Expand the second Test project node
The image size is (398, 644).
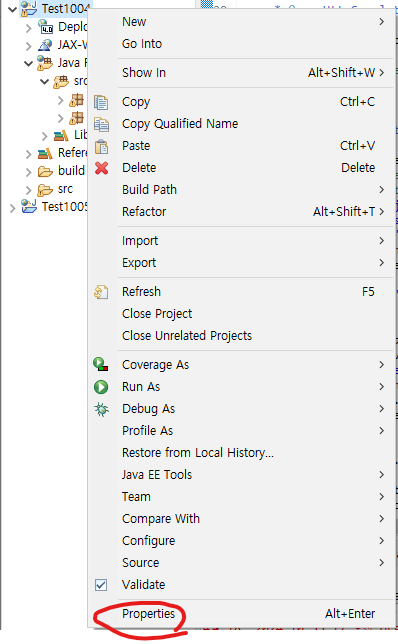[x=12, y=208]
